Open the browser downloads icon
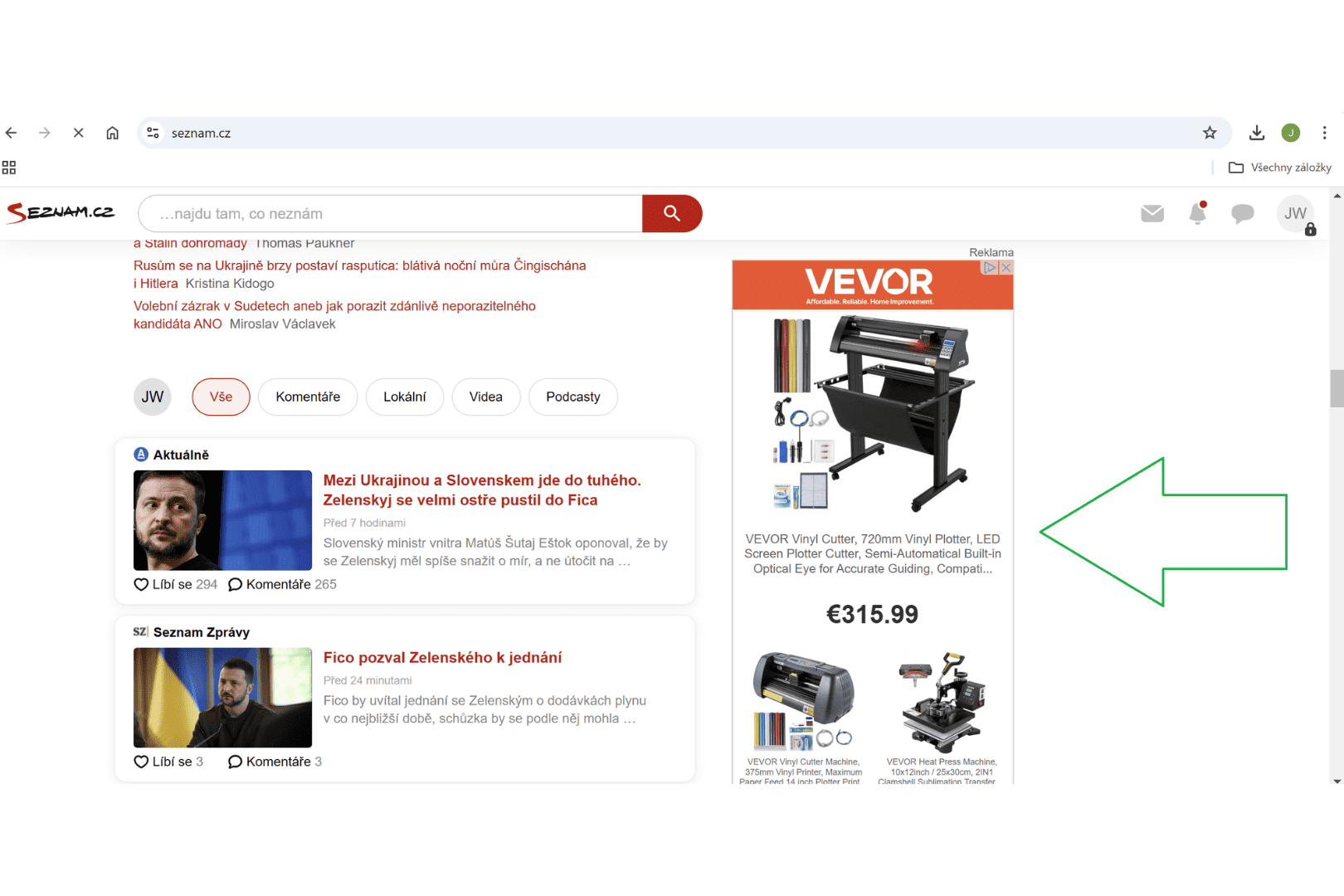The height and width of the screenshot is (896, 1344). 1257,133
